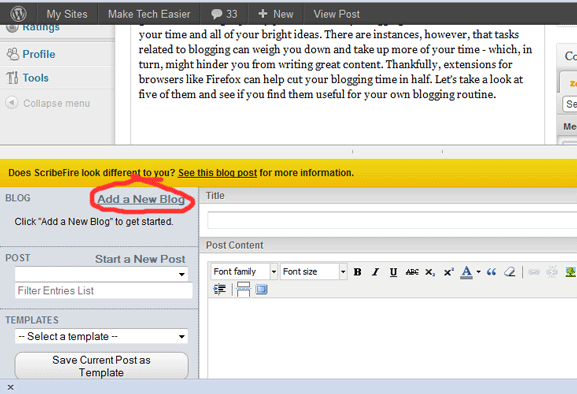Click inside the Post Content editing area
Viewport: 577px width, 394px height.
coord(392,338)
